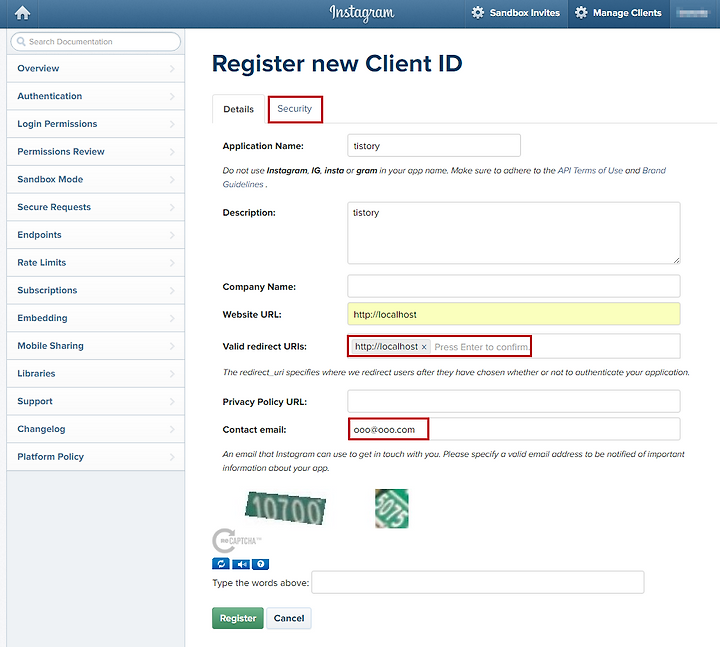Screen dimensions: 720x647
Task: Open Libraries documentation section
Action: click(x=96, y=373)
